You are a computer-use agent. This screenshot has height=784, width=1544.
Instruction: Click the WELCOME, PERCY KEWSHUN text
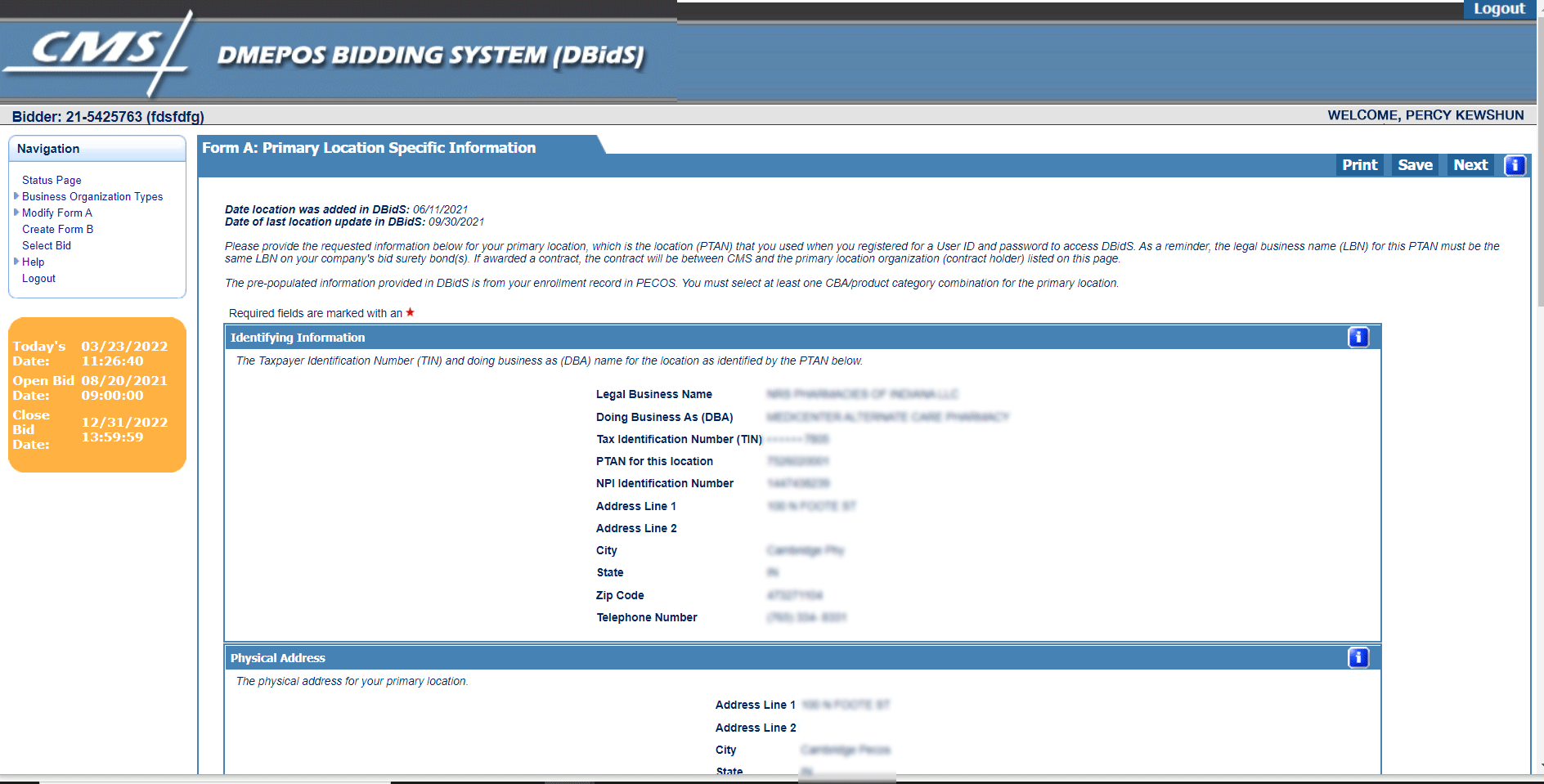coord(1425,115)
